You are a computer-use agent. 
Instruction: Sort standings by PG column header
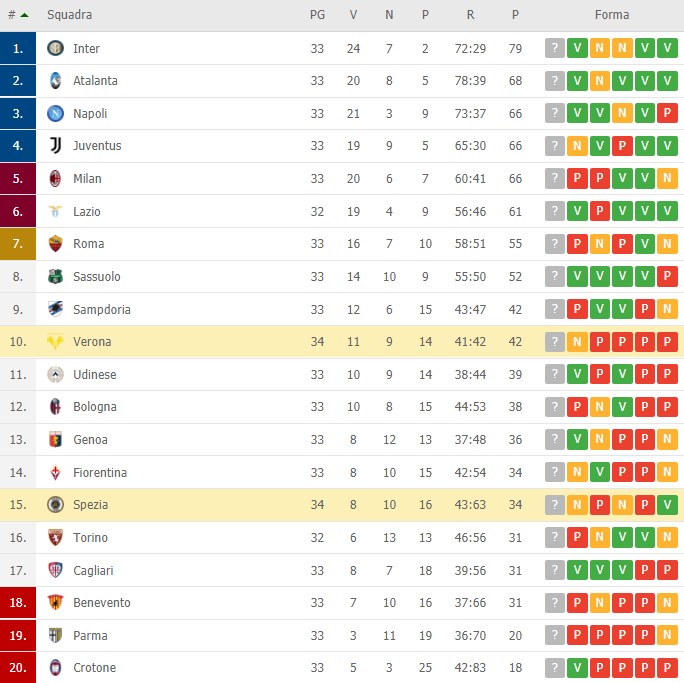(317, 15)
